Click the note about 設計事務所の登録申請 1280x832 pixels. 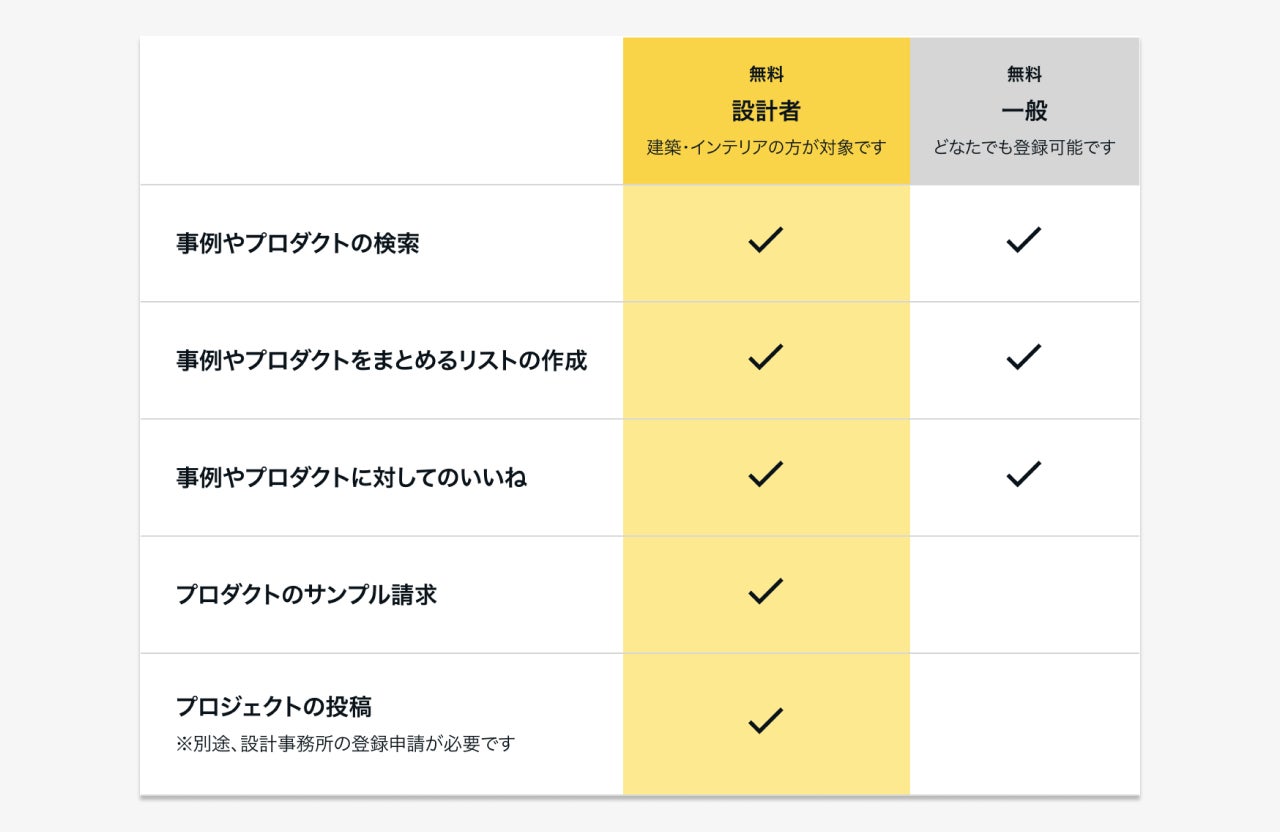tap(345, 744)
